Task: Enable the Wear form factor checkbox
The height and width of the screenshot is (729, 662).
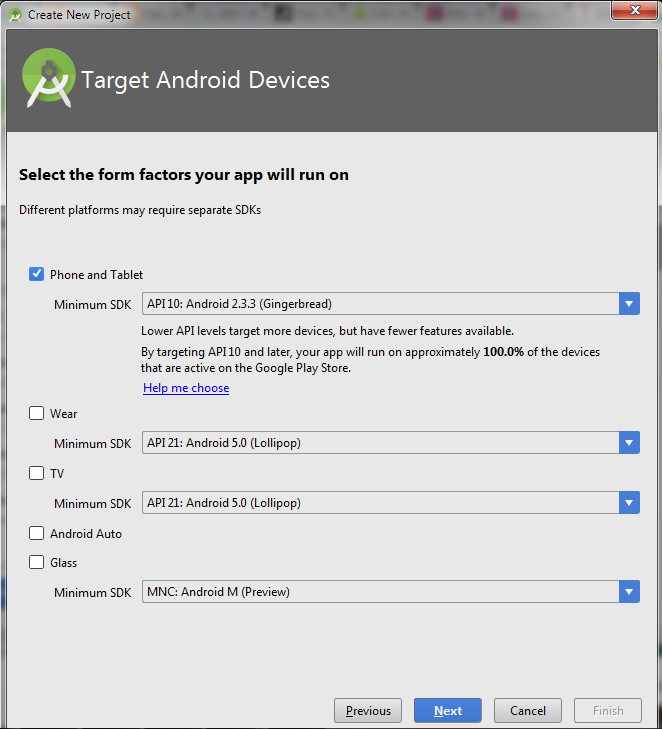Action: coord(37,413)
